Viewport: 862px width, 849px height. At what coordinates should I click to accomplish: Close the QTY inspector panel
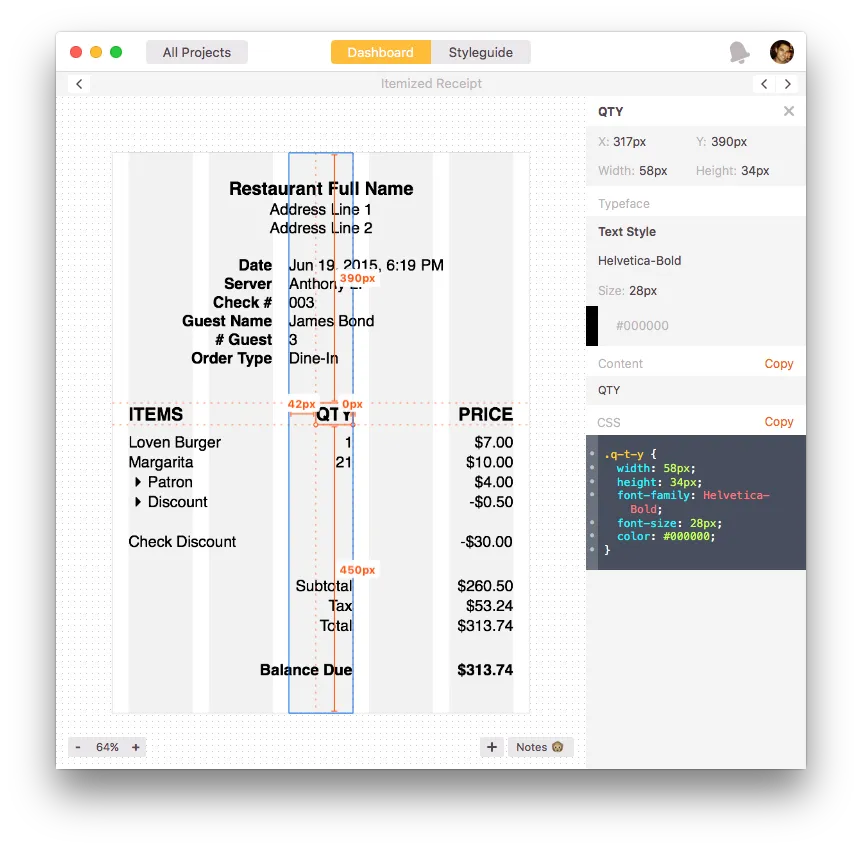click(x=789, y=111)
